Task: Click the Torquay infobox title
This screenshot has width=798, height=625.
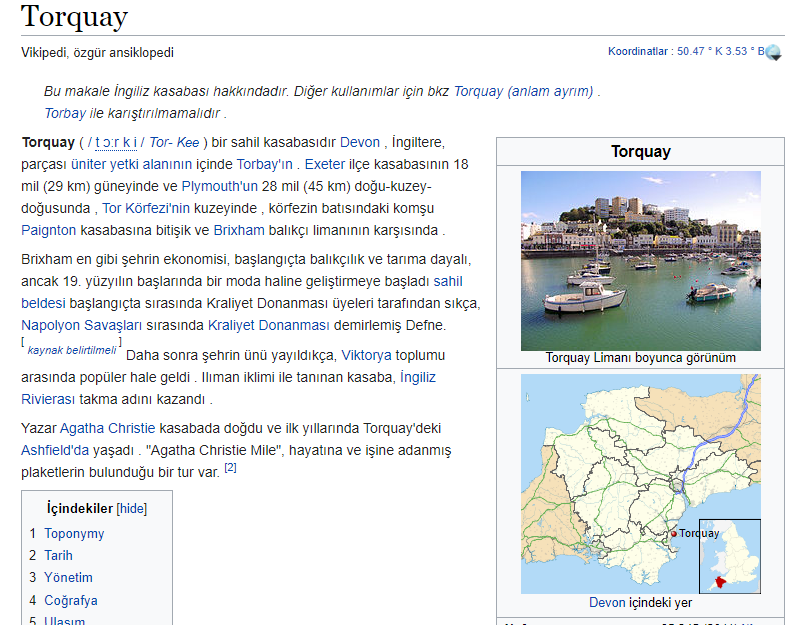Action: click(x=641, y=152)
